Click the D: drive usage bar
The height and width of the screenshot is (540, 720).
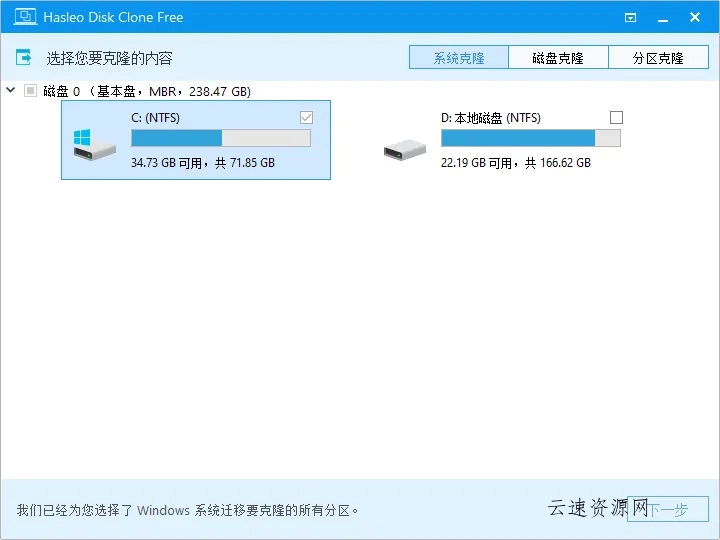(531, 138)
